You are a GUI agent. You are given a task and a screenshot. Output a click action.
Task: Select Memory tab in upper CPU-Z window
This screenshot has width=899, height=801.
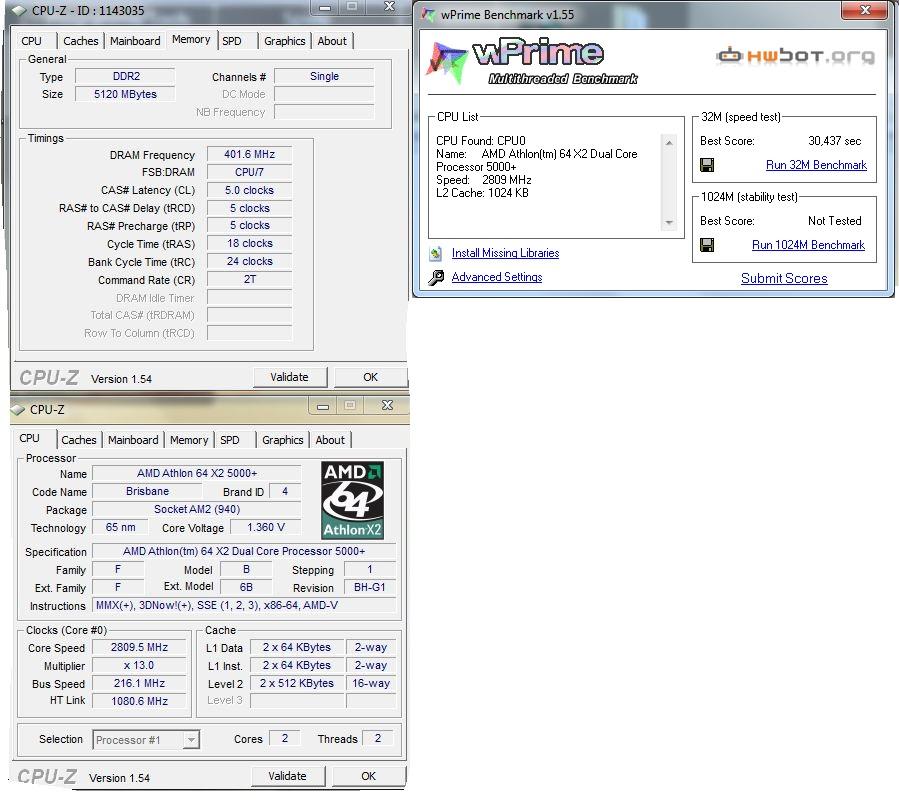(191, 40)
